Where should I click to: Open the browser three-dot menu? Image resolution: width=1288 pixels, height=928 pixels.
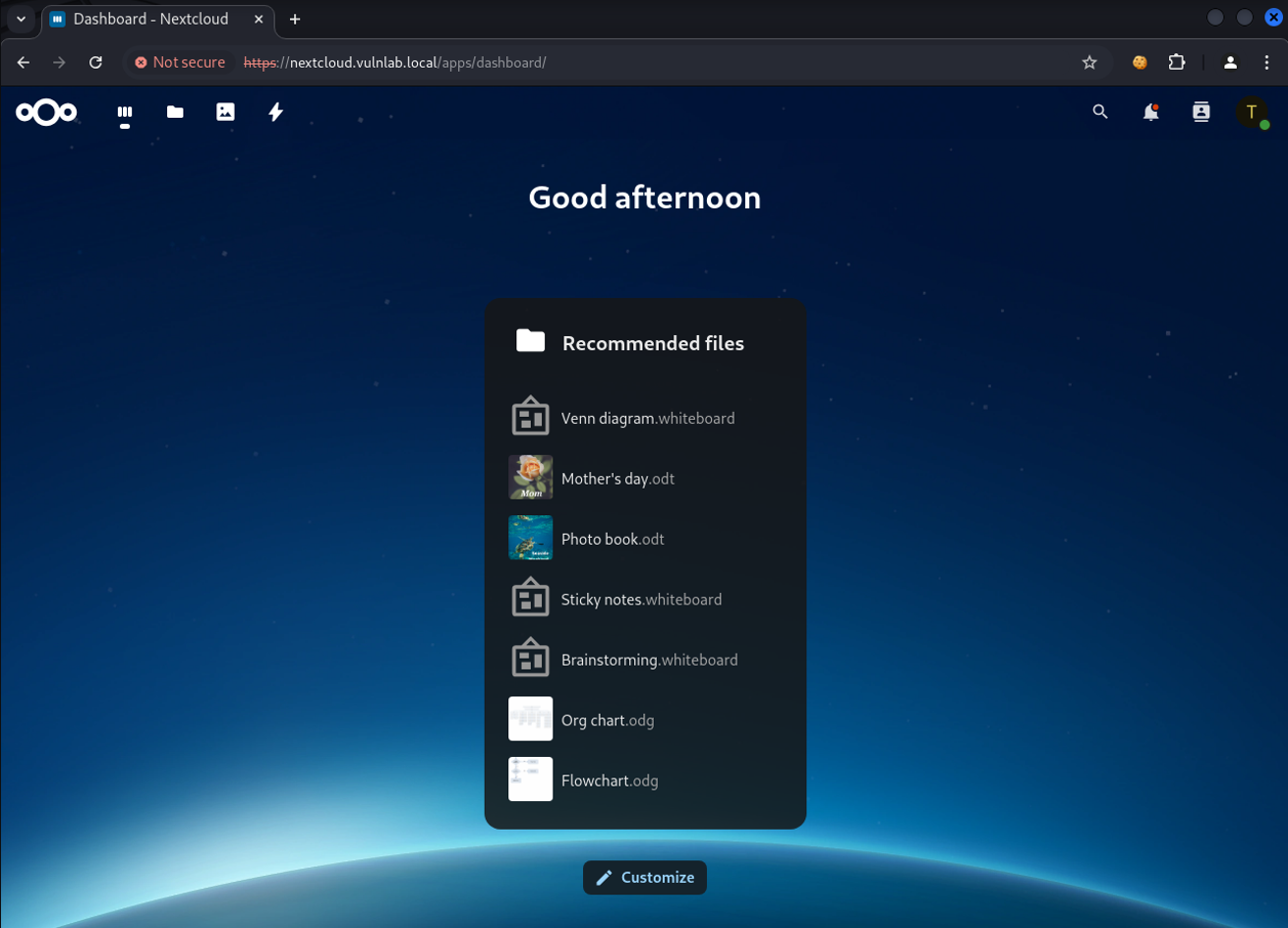[1266, 62]
